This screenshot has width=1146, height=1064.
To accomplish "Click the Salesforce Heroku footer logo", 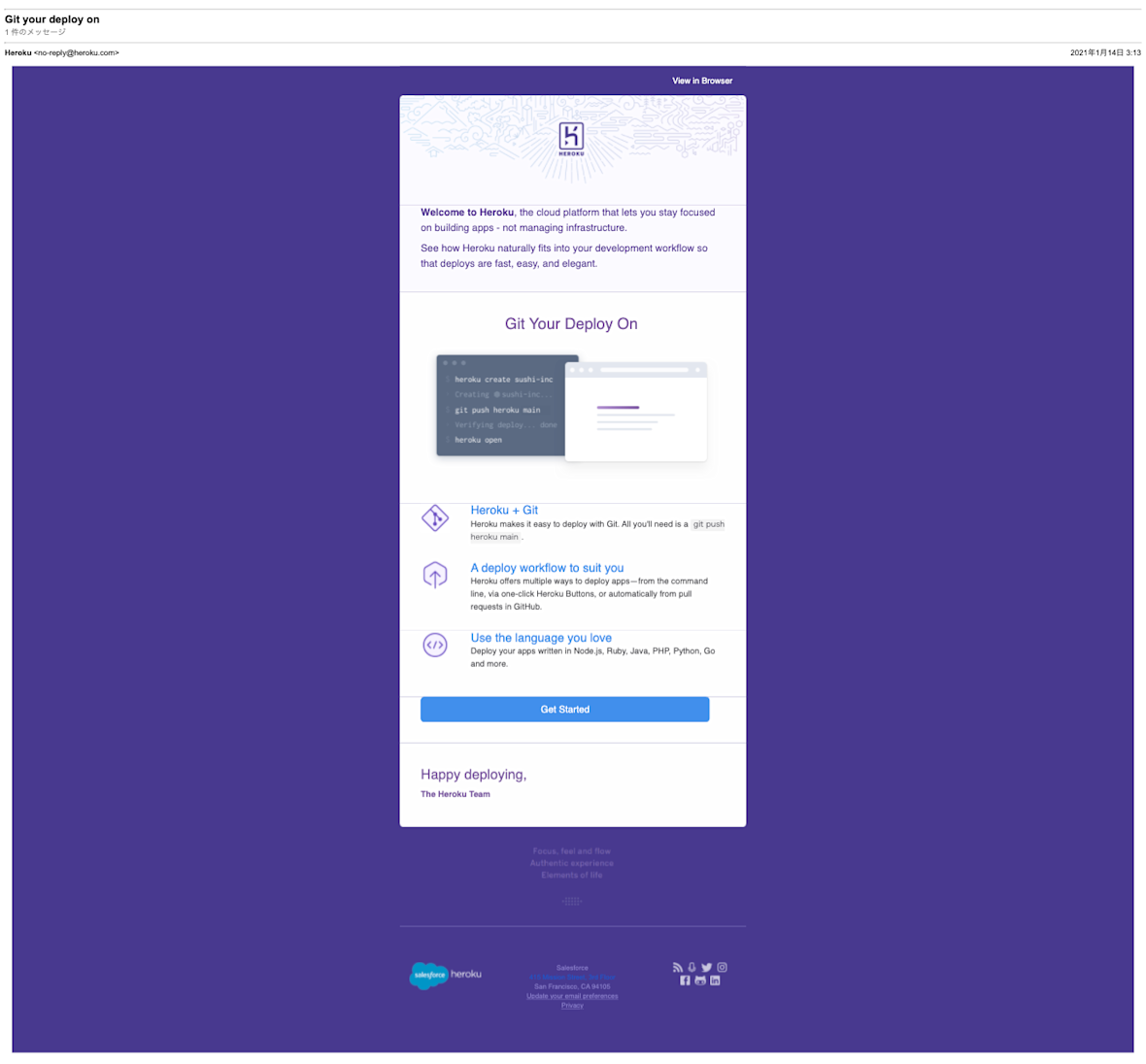I will click(x=445, y=975).
